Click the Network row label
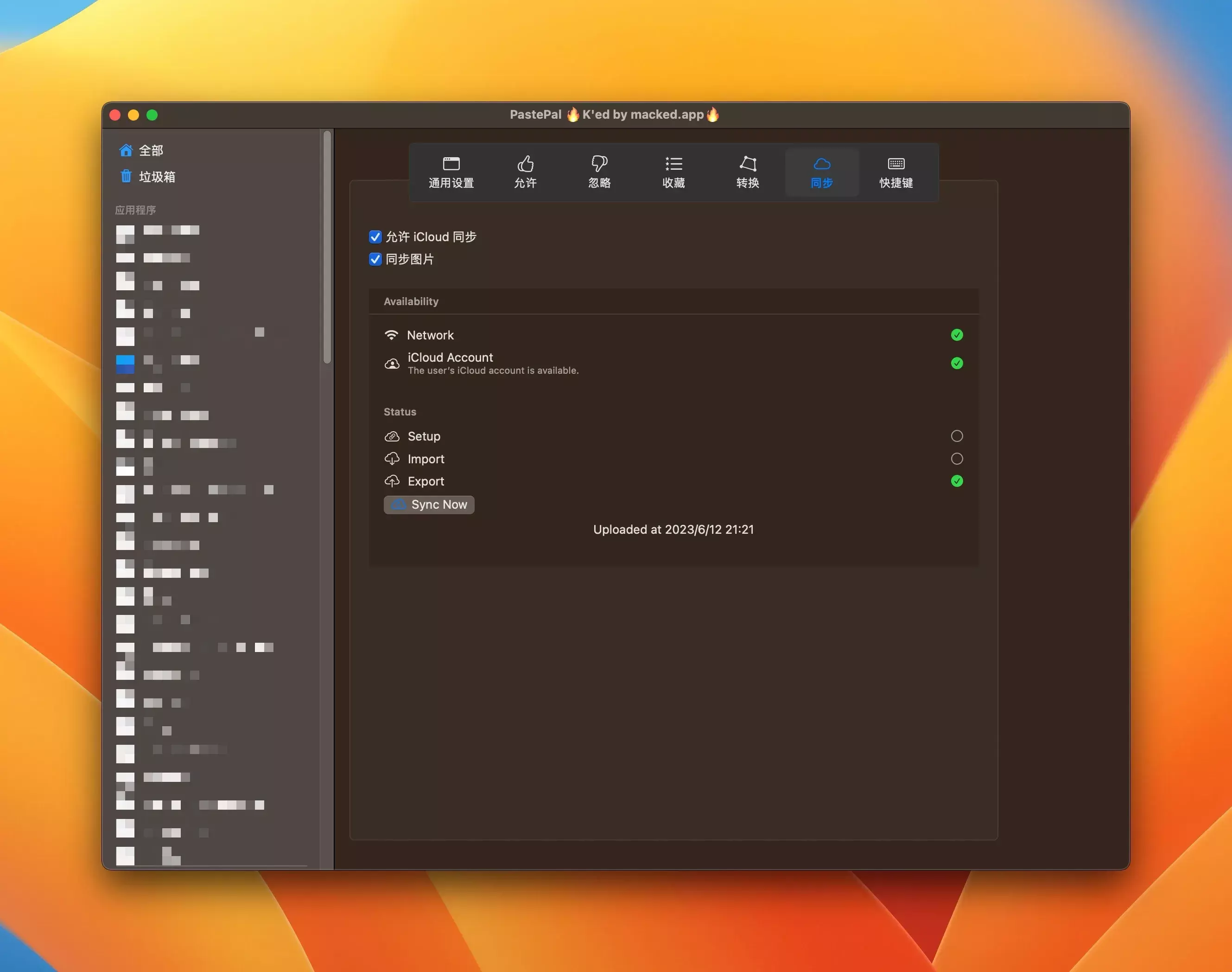This screenshot has width=1232, height=972. tap(430, 335)
